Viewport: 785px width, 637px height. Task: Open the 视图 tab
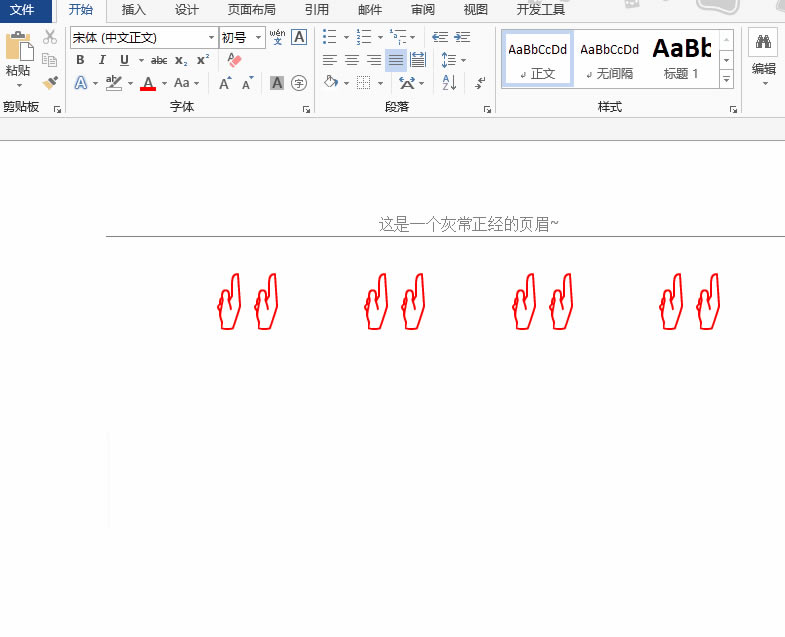pos(476,10)
